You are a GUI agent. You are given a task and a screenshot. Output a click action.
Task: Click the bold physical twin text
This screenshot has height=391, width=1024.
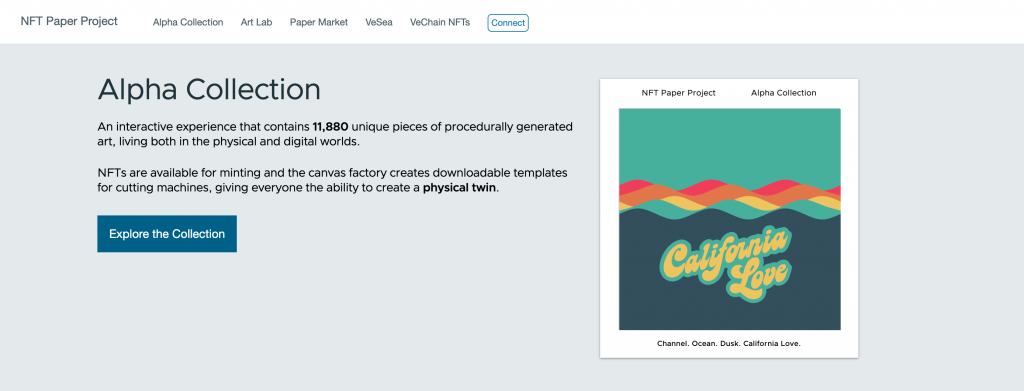(460, 189)
